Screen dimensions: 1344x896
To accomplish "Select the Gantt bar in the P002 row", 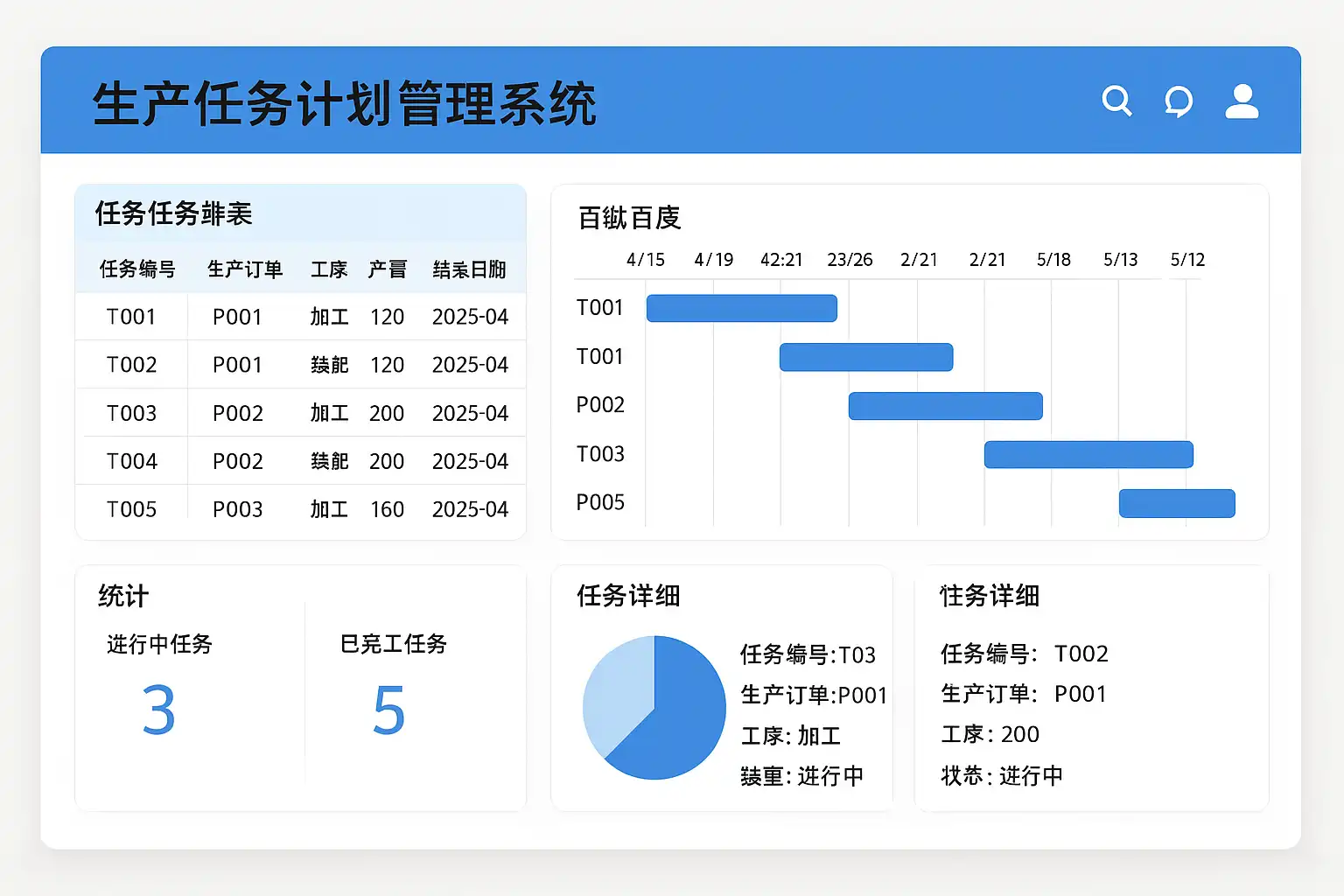I will (945, 406).
